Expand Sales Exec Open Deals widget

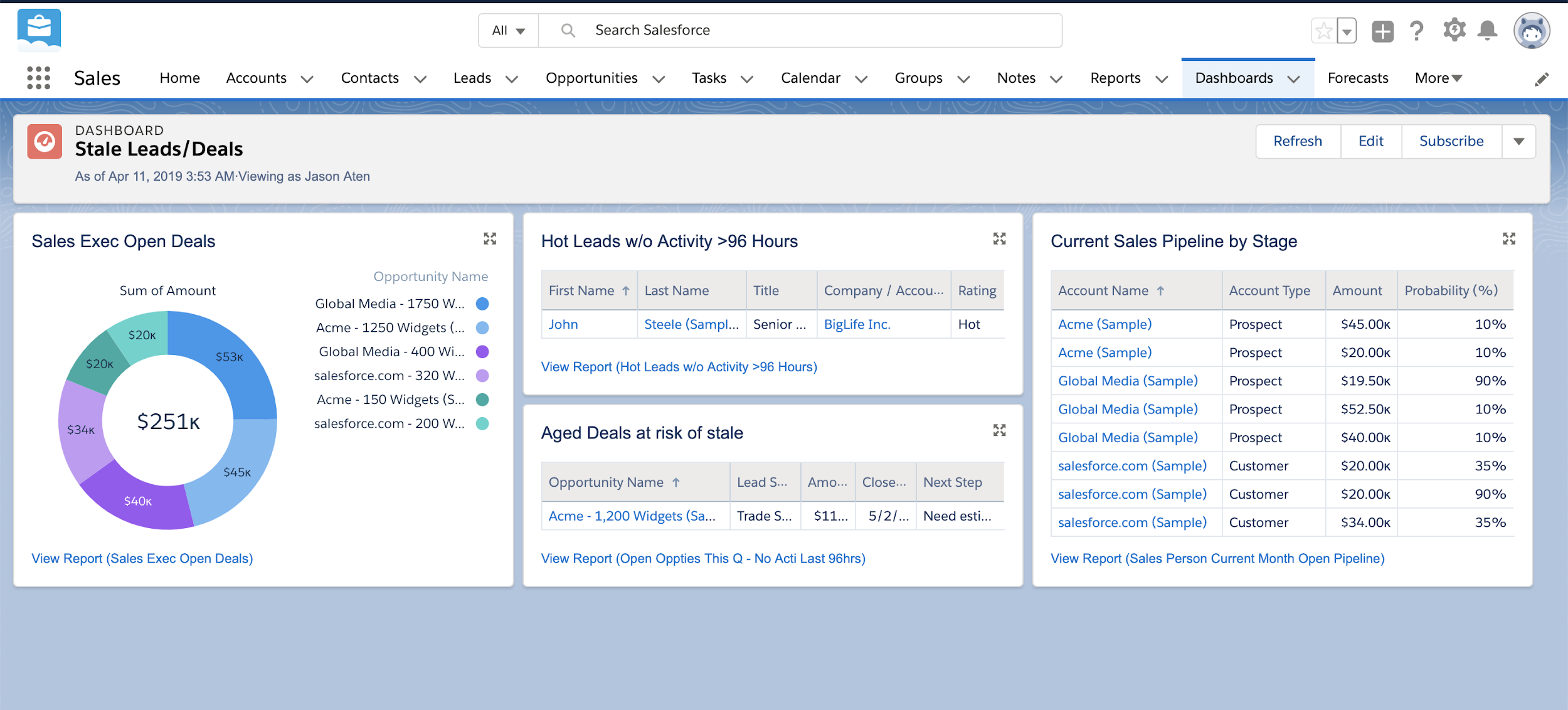coord(490,238)
